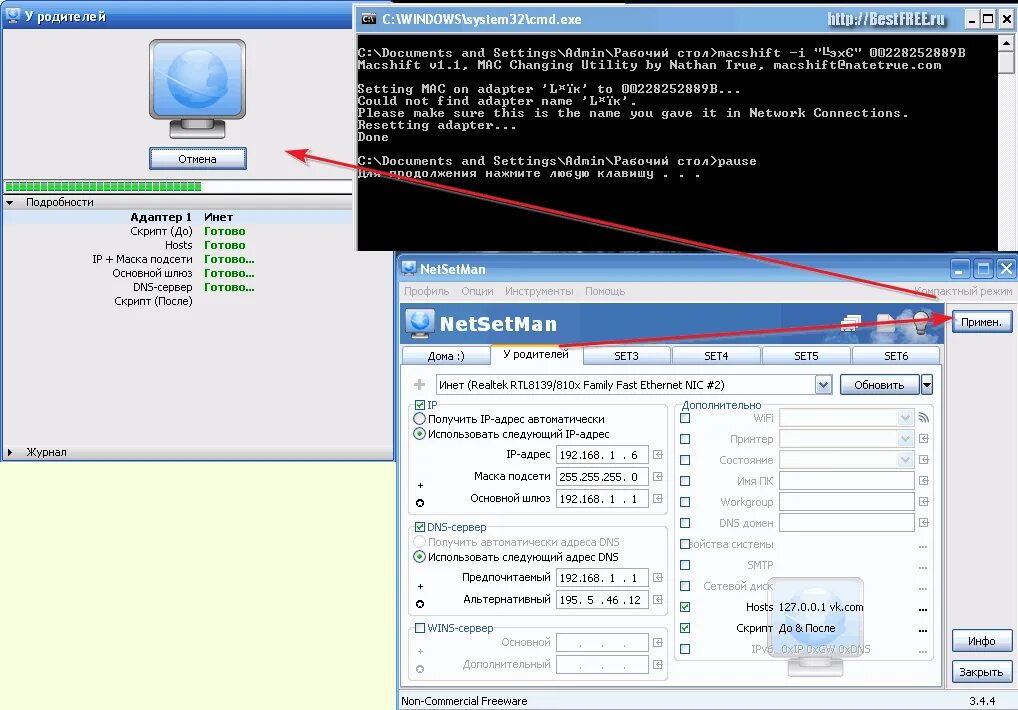Enable the WiFi checkbox
Image resolution: width=1018 pixels, height=710 pixels.
685,418
